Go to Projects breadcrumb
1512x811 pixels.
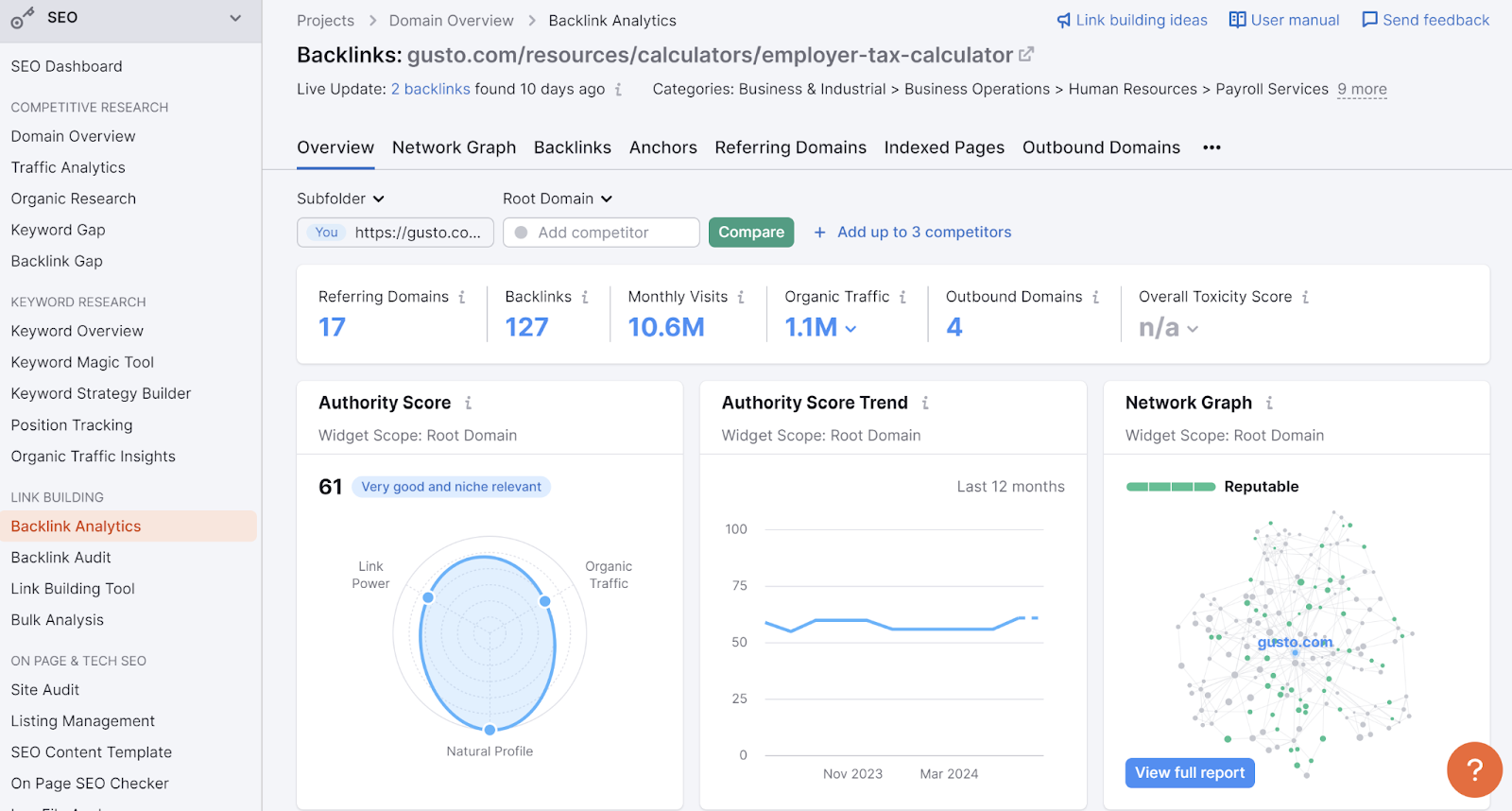[x=325, y=21]
